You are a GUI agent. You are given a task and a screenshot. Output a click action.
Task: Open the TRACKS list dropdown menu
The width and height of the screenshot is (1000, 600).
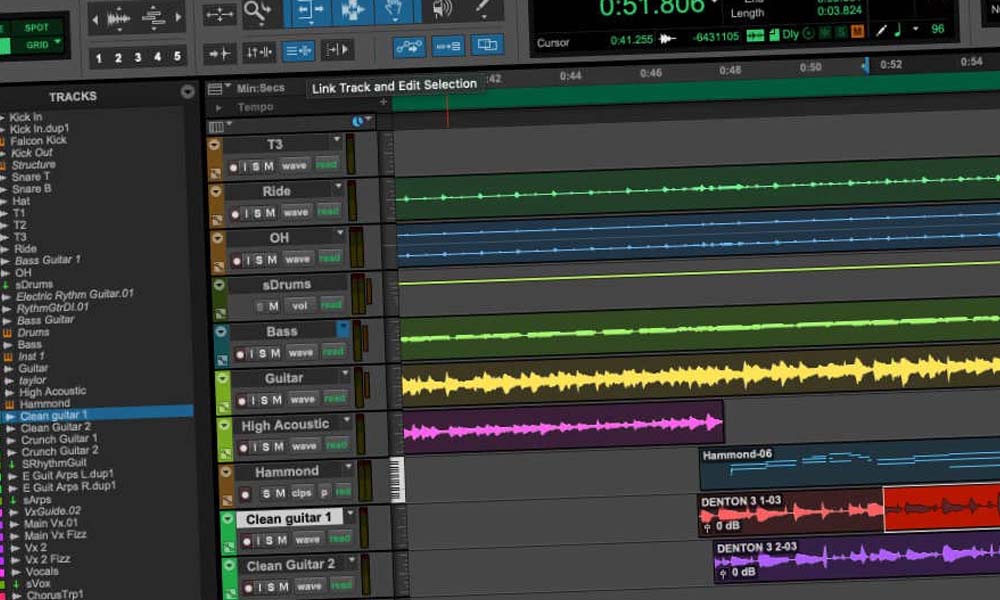coord(187,92)
